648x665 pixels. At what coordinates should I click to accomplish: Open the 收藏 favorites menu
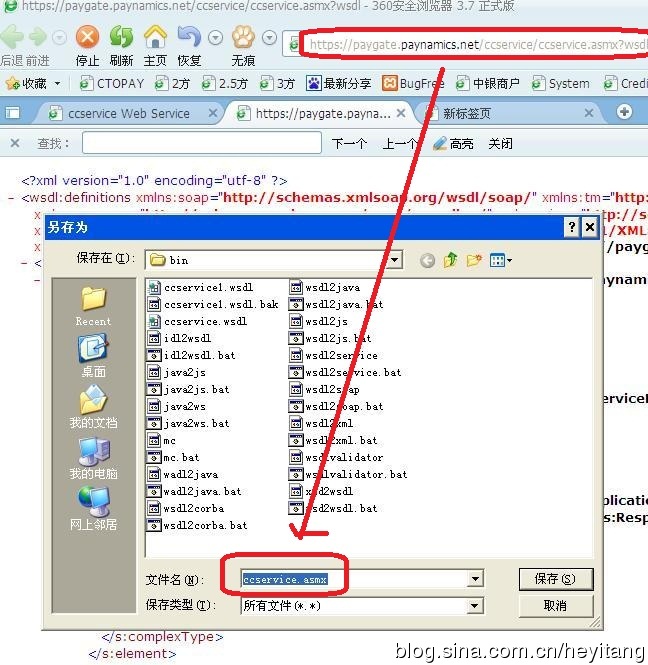33,84
